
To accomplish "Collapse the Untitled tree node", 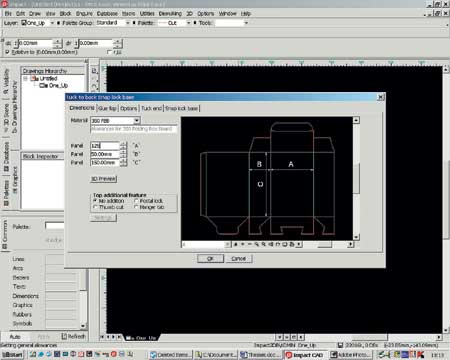I will click(x=26, y=79).
